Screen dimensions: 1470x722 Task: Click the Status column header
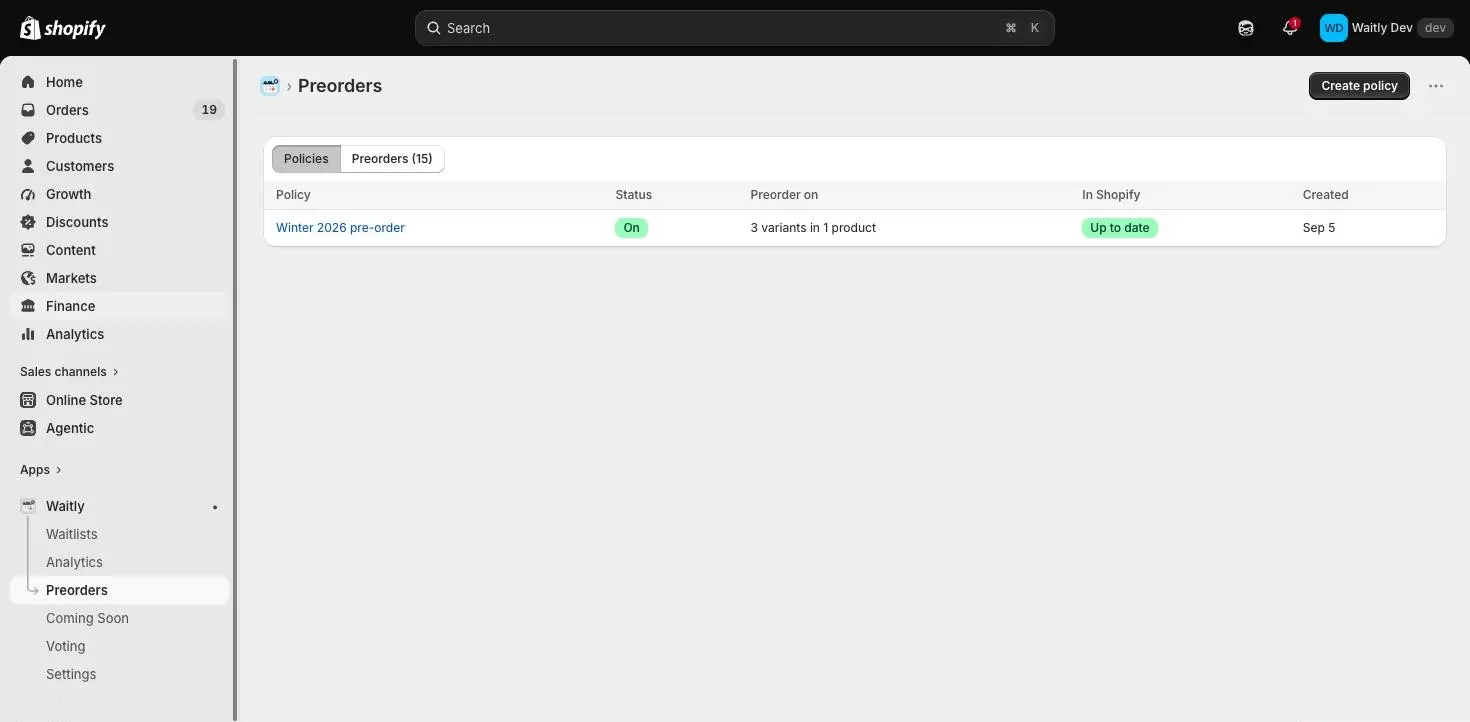(633, 195)
